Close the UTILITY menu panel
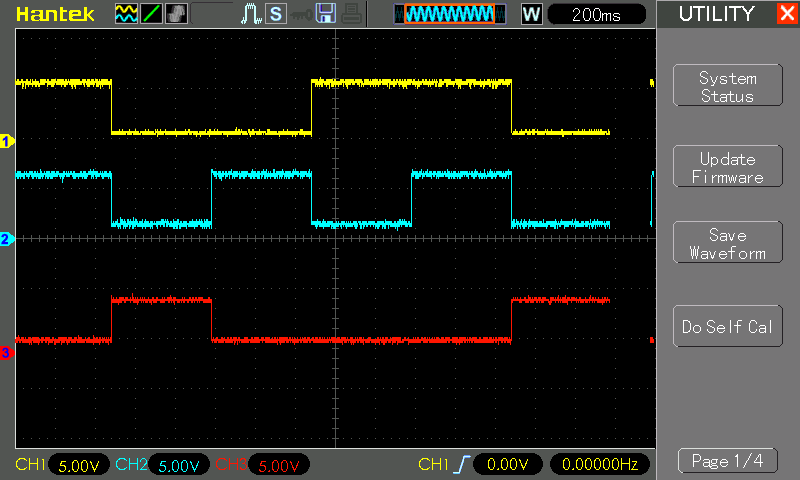 click(786, 14)
